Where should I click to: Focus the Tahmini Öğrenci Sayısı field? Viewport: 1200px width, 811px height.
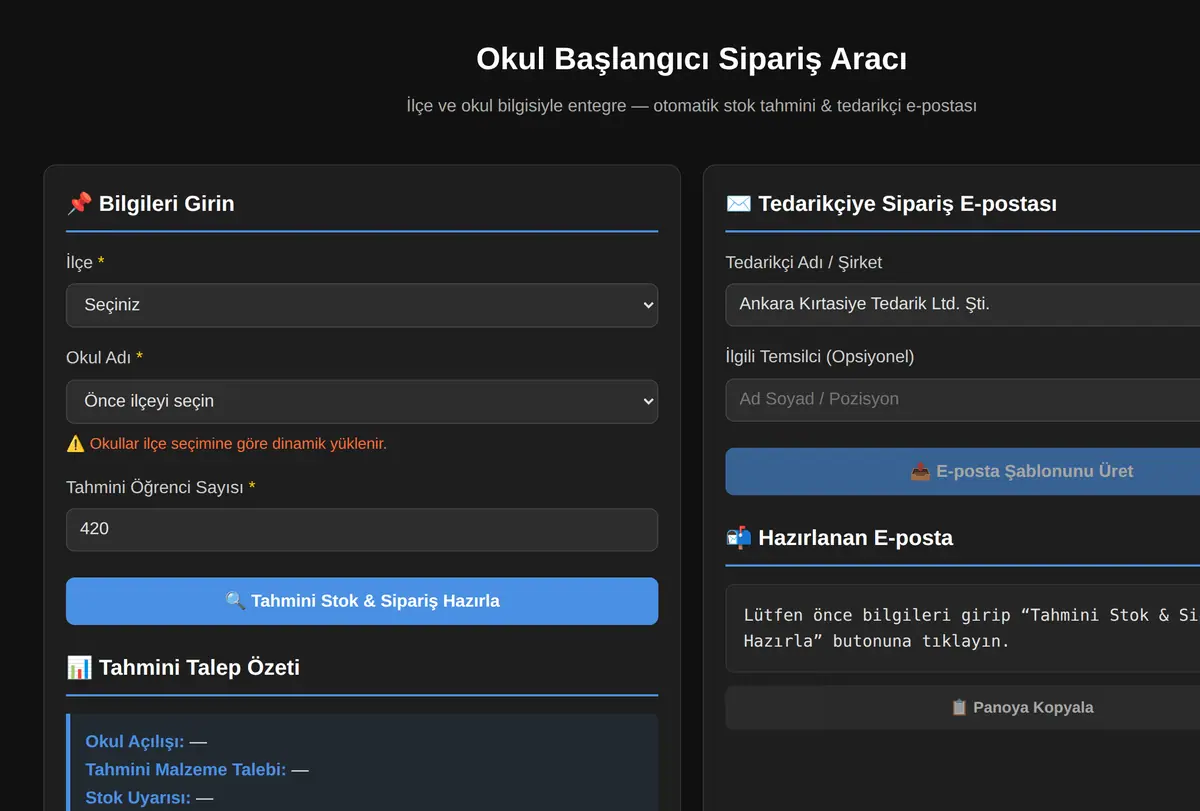point(362,529)
